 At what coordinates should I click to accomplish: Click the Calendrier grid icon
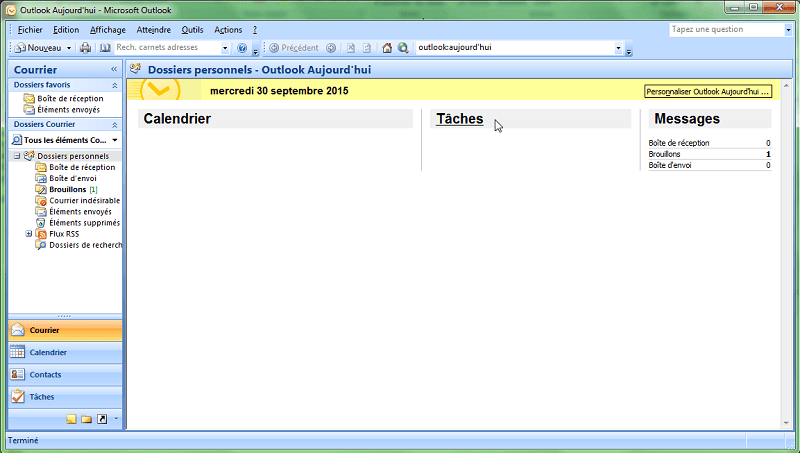[17, 352]
